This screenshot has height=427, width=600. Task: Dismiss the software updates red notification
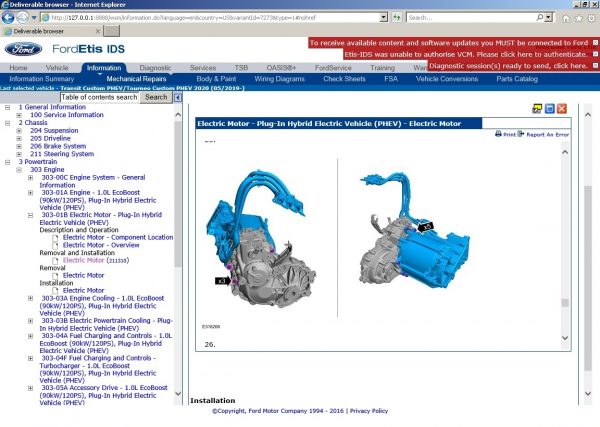(x=595, y=43)
